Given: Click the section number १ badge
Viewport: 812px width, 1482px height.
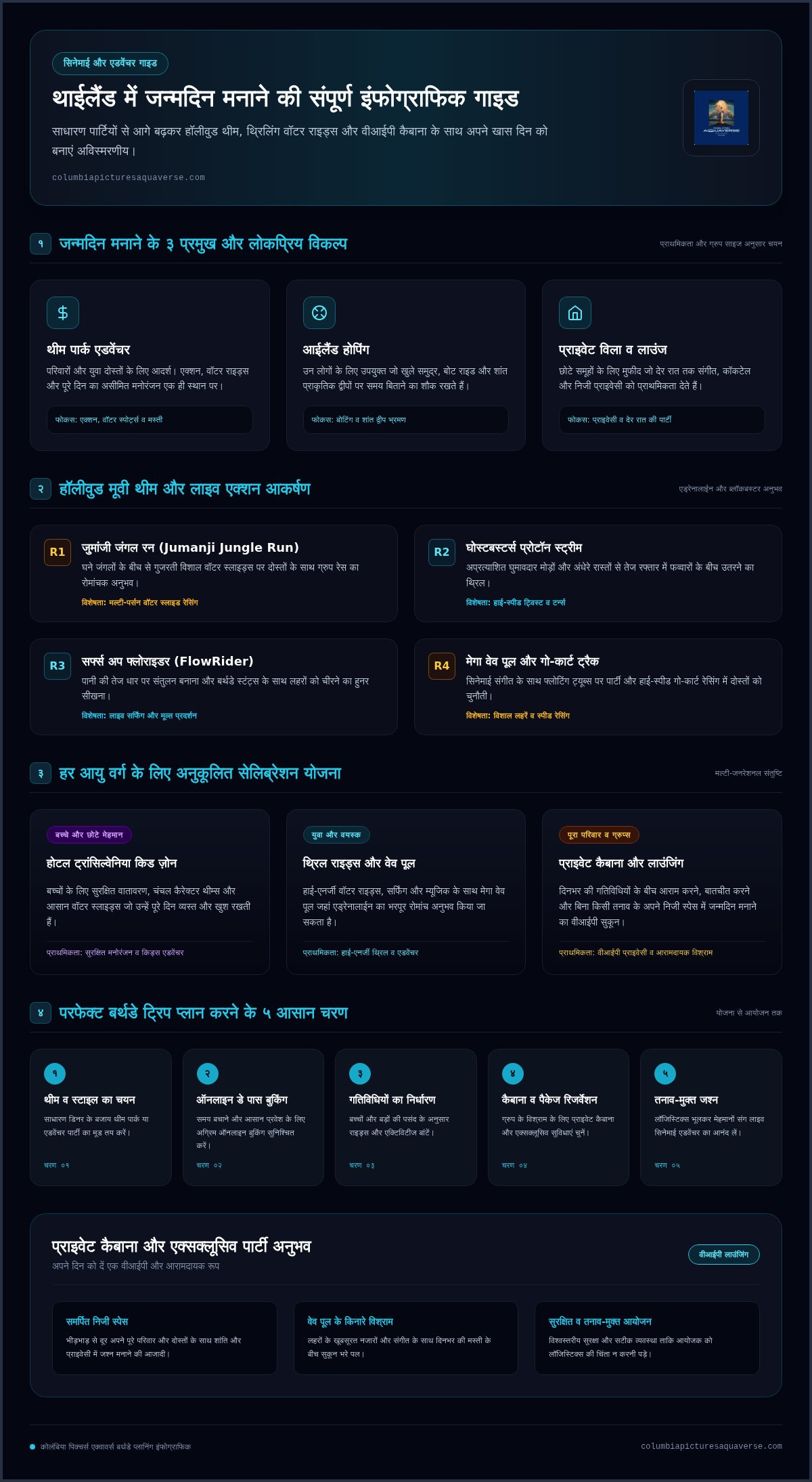Looking at the screenshot, I should [x=41, y=244].
